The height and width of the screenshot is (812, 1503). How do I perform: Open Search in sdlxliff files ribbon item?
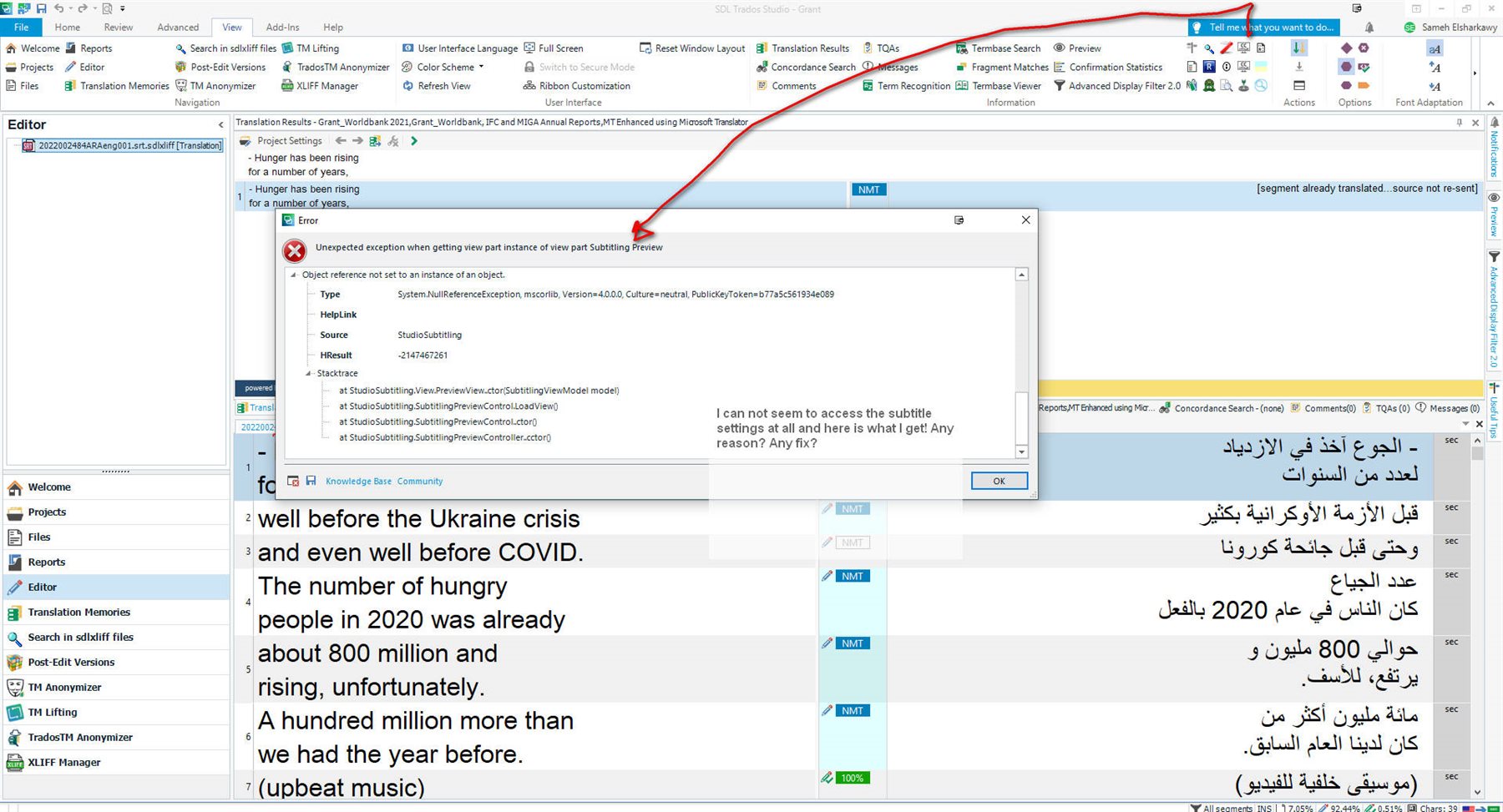pos(225,48)
